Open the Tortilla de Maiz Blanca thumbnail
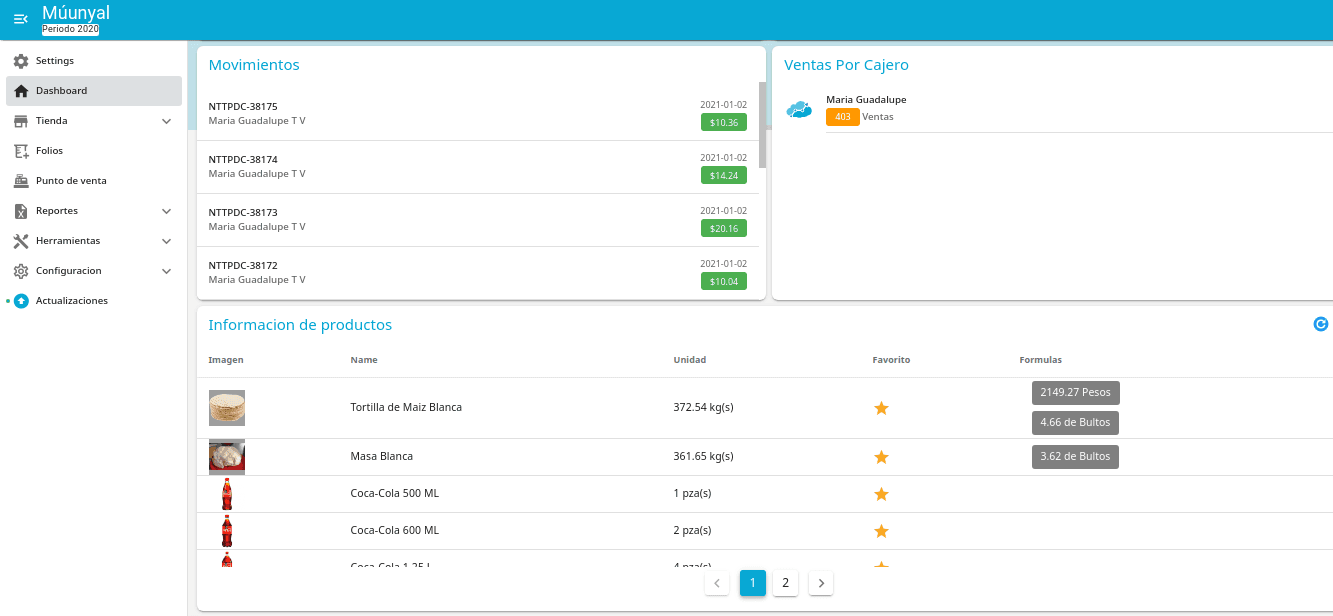The height and width of the screenshot is (616, 1333). tap(227, 408)
